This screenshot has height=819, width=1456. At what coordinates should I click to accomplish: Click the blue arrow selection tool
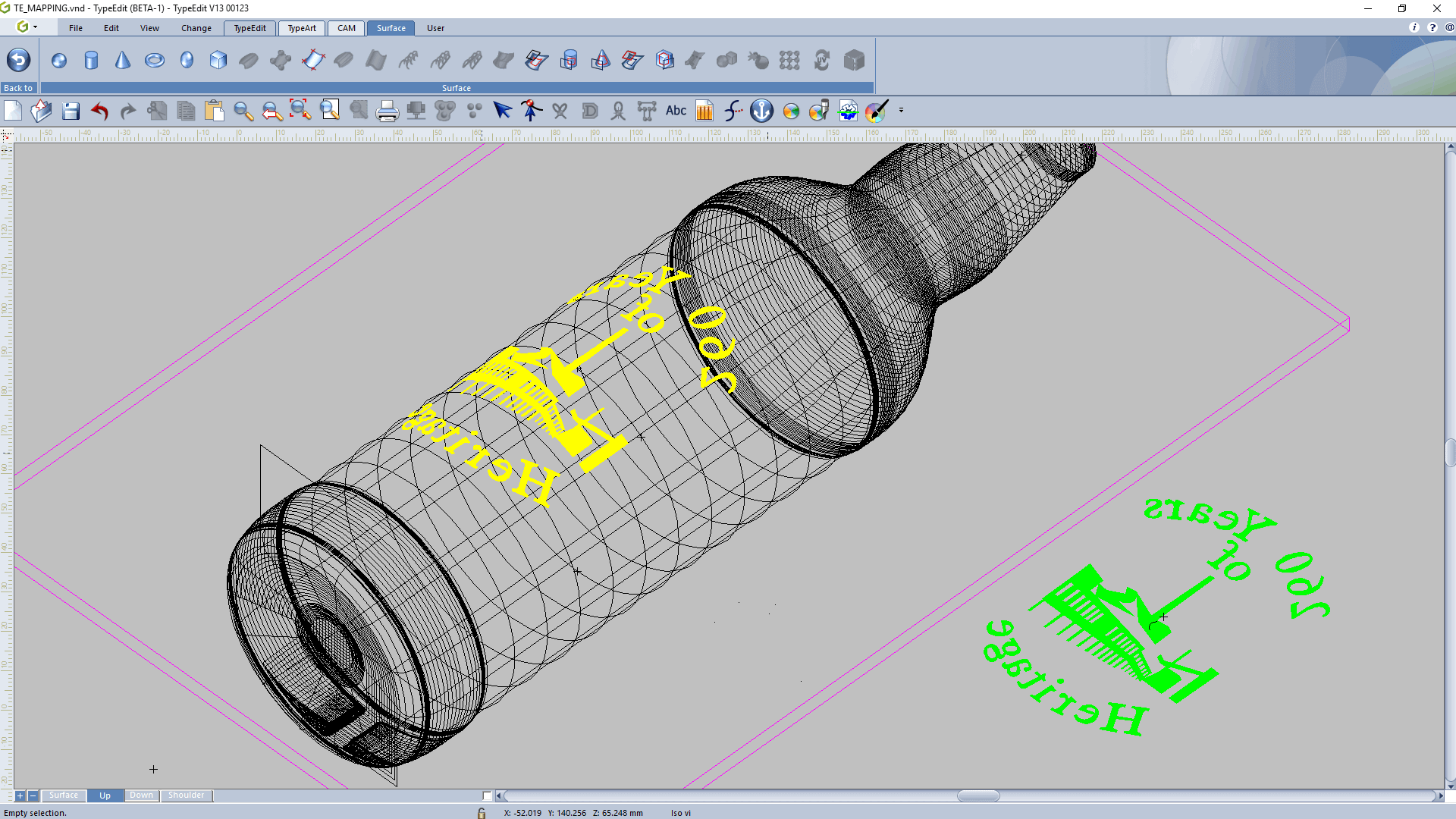tap(502, 111)
